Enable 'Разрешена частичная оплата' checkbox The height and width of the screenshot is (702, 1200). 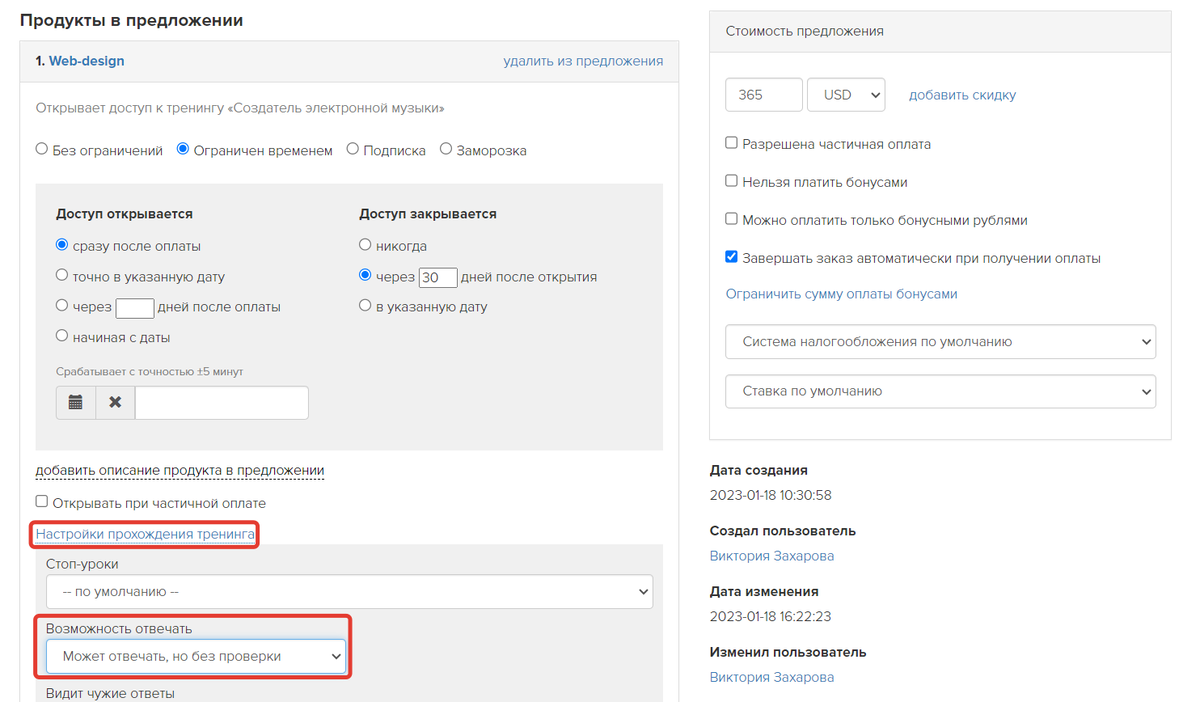coord(732,144)
